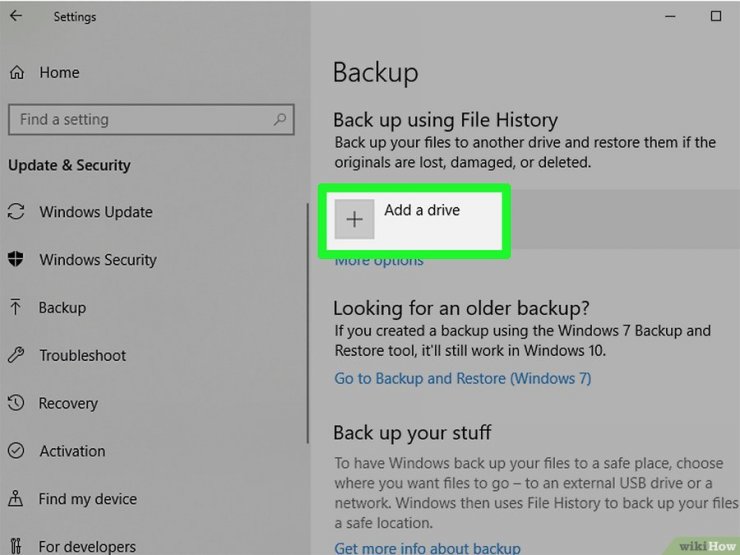740x555 pixels.
Task: Click the Find my device person icon
Action: [16, 498]
